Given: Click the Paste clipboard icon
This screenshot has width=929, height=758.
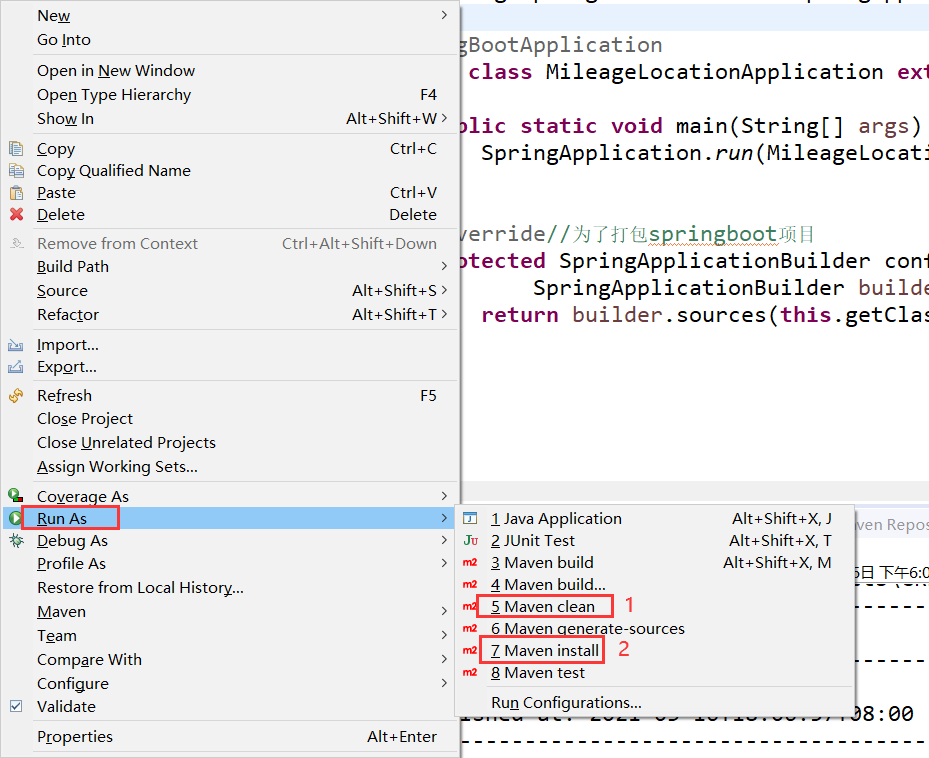Looking at the screenshot, I should pos(16,192).
